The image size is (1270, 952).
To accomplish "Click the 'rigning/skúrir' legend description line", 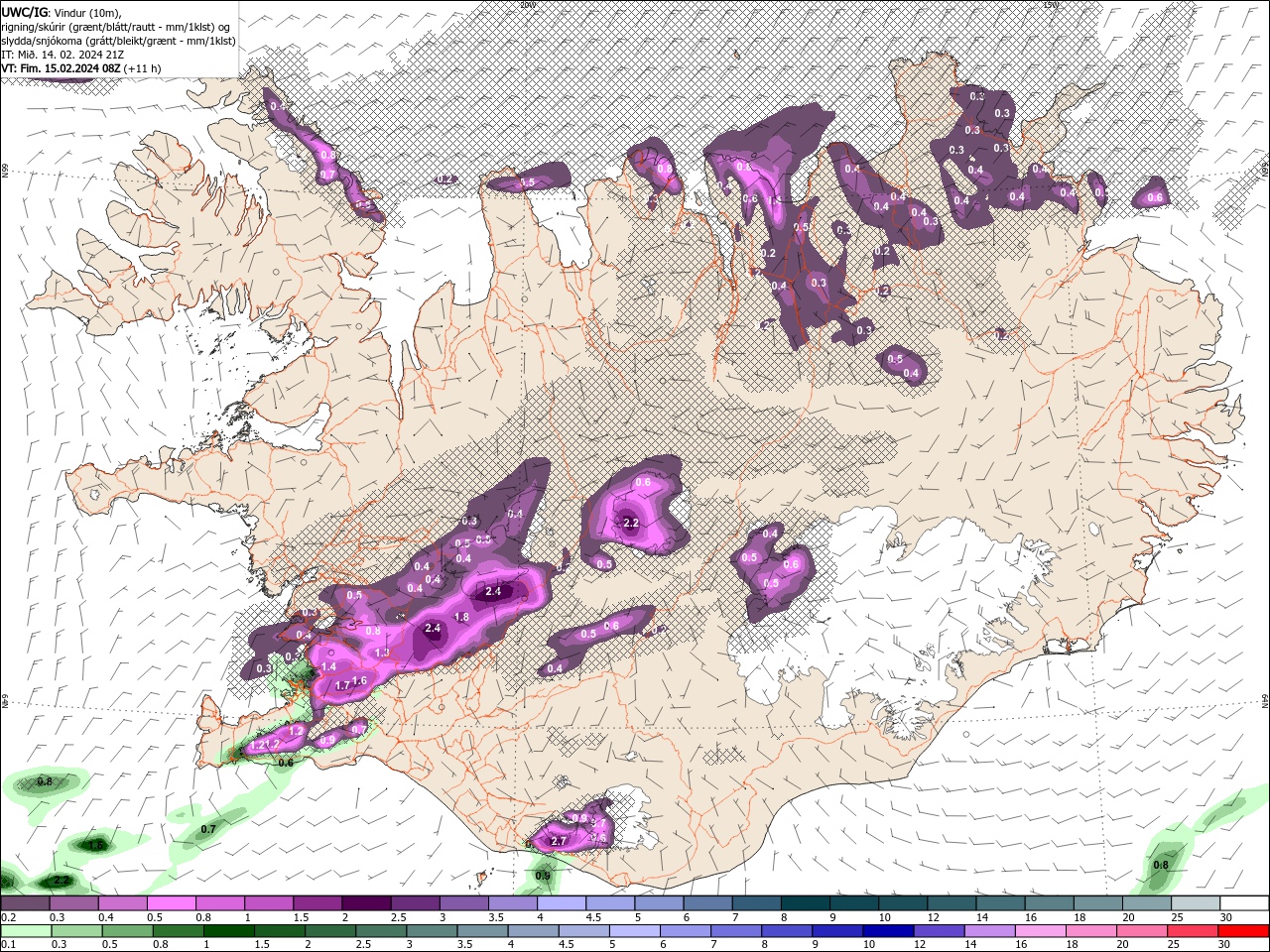I will (116, 27).
